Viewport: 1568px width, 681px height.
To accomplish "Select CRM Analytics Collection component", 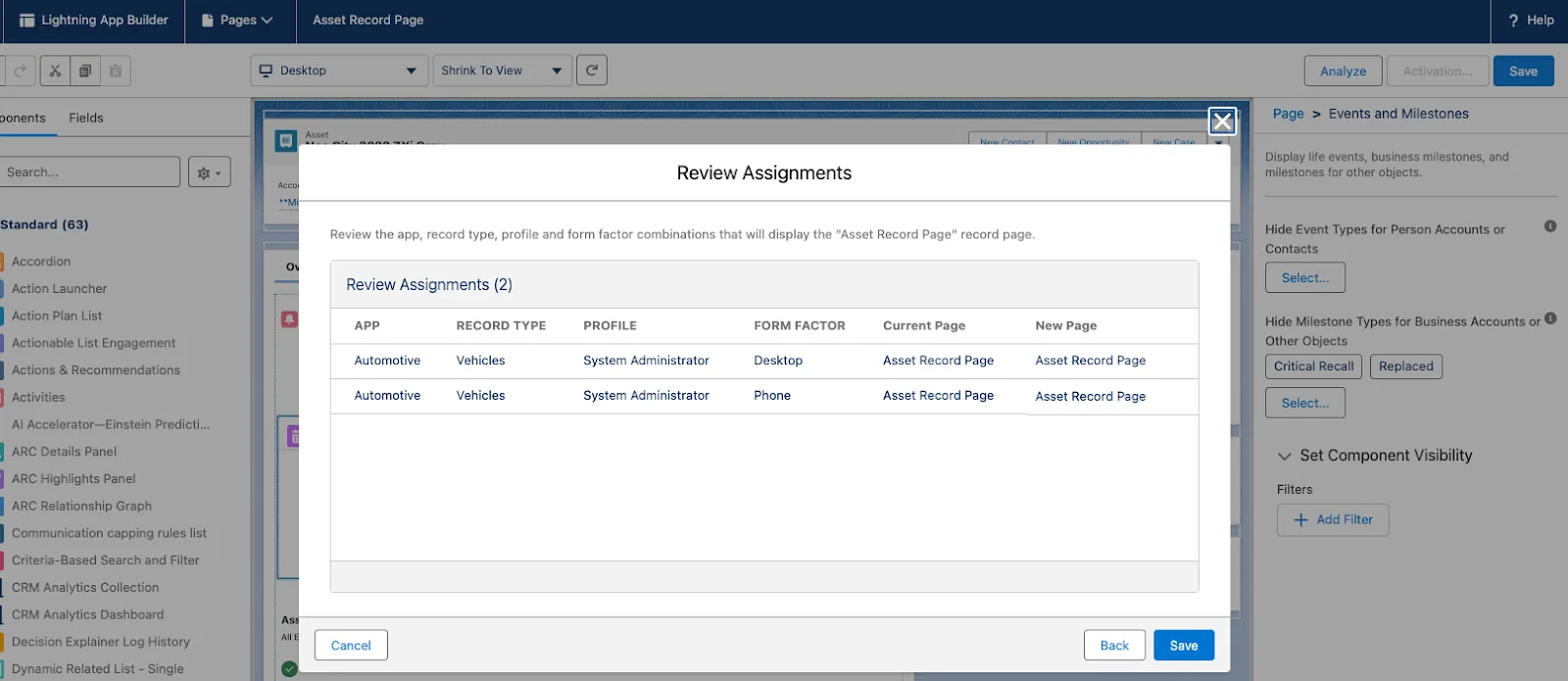I will click(x=85, y=588).
